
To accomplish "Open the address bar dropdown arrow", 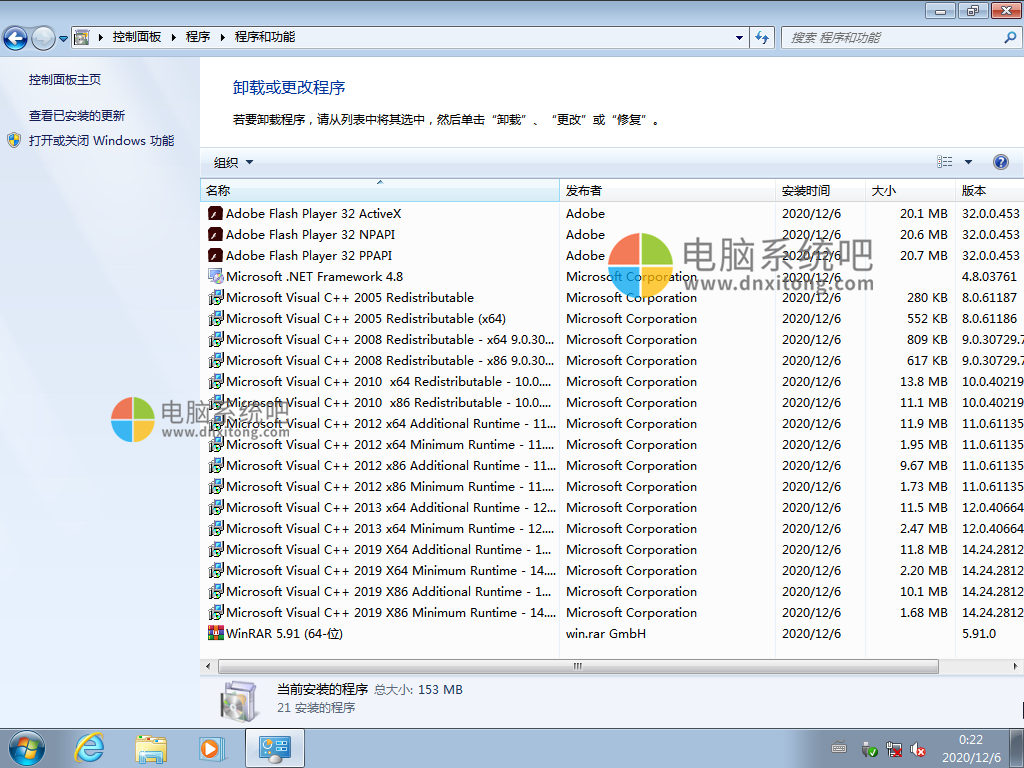I will (737, 36).
